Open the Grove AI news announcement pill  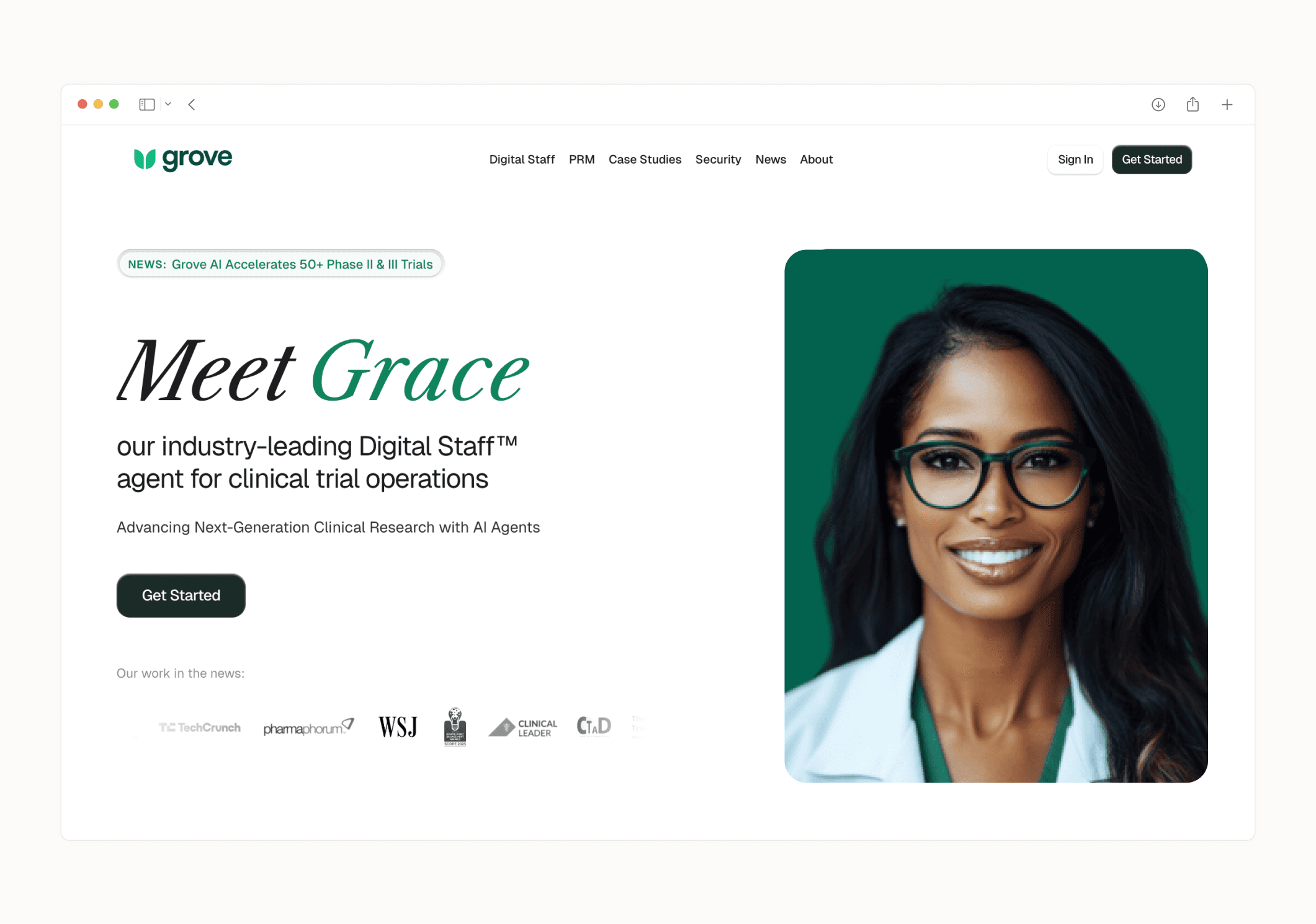(x=280, y=264)
